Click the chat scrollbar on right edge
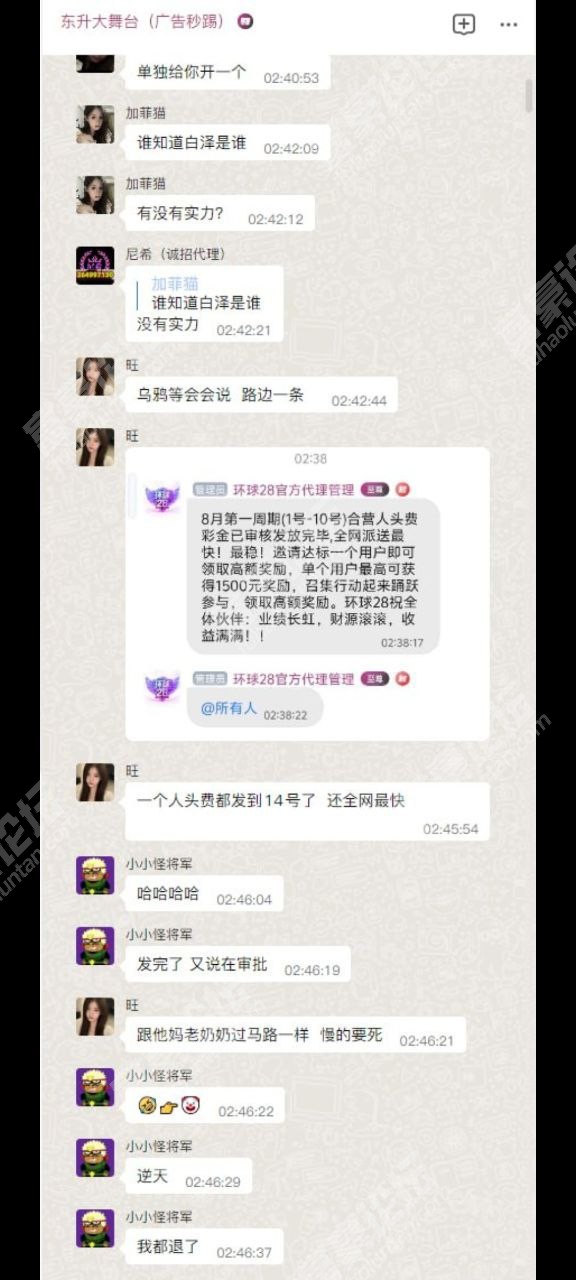Screen dimensions: 576x1280 [x=528, y=95]
